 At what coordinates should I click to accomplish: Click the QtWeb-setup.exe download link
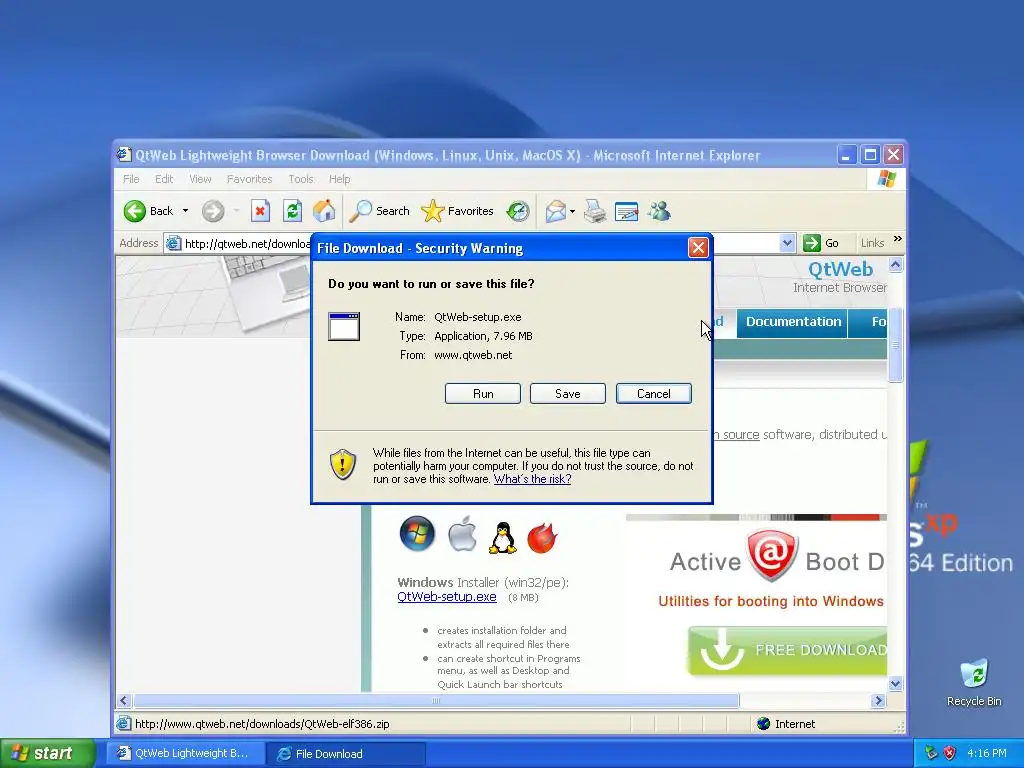[447, 597]
